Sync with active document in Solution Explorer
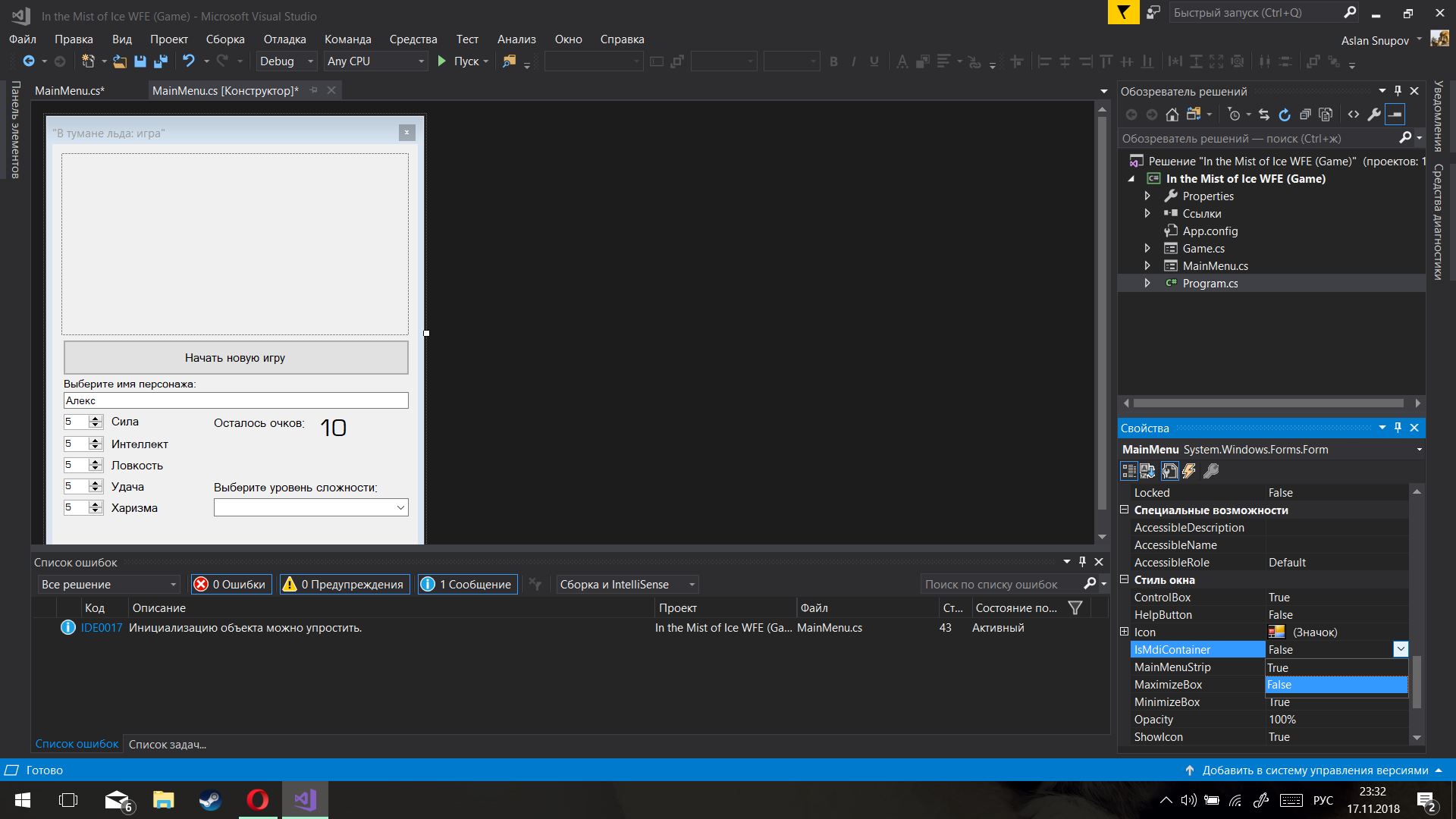The image size is (1456, 819). (x=1263, y=115)
